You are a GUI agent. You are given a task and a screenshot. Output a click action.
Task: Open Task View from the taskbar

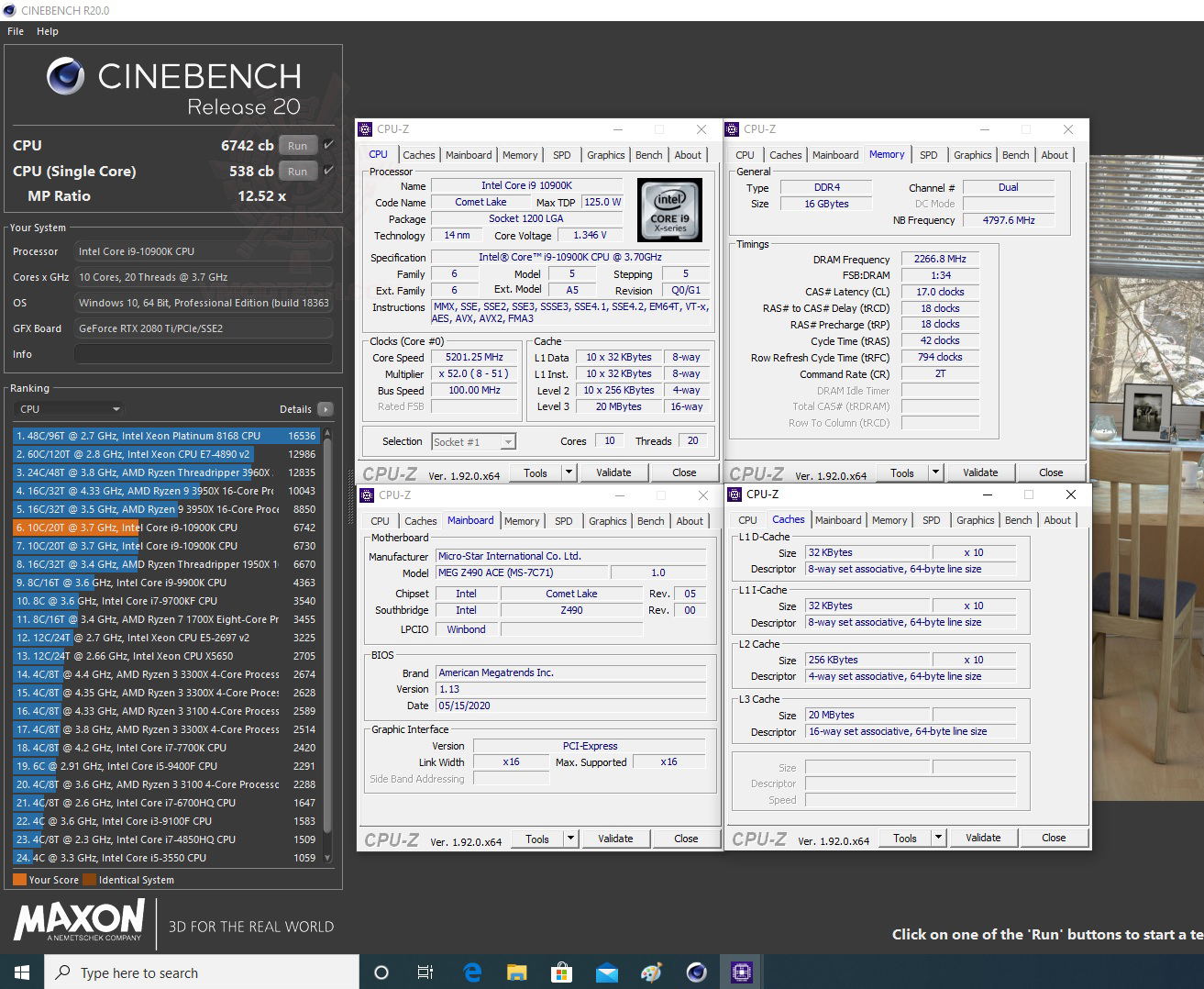[x=425, y=972]
